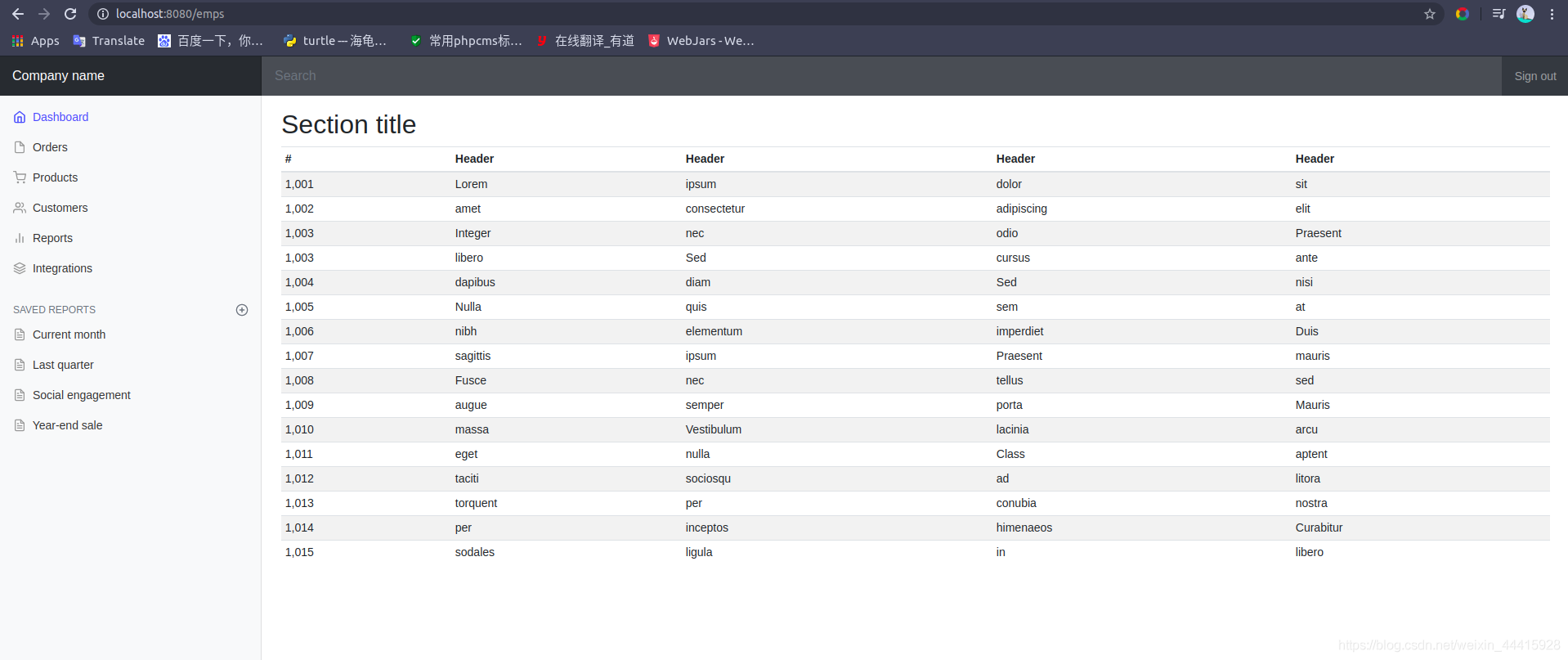
Task: Open the Social engagement saved report
Action: pyautogui.click(x=82, y=395)
